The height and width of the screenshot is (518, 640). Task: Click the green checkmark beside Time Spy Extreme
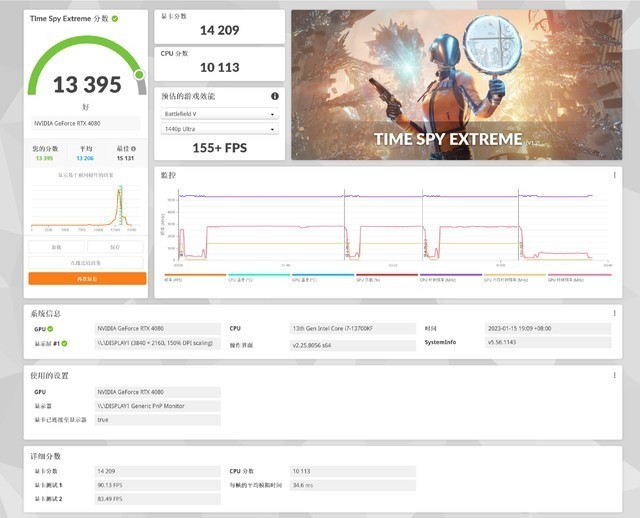click(x=115, y=19)
